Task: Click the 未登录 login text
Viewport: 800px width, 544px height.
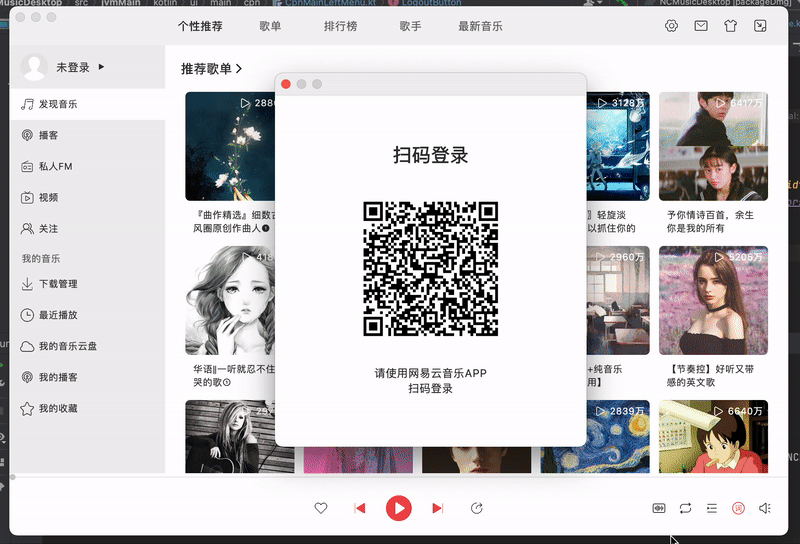Action: (73, 67)
